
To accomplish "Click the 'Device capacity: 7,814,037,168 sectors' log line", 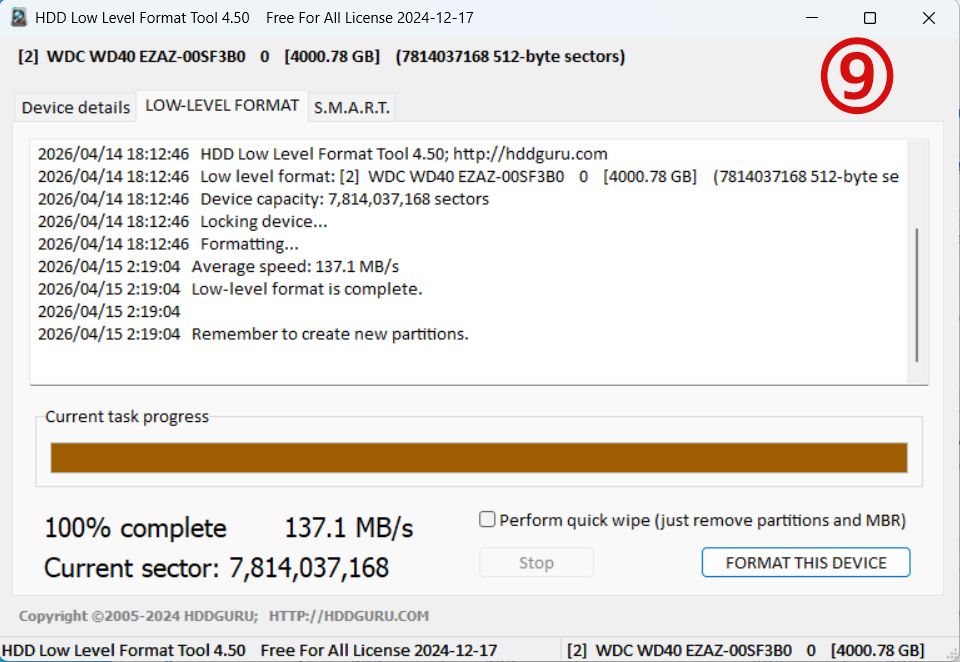I will pyautogui.click(x=263, y=199).
